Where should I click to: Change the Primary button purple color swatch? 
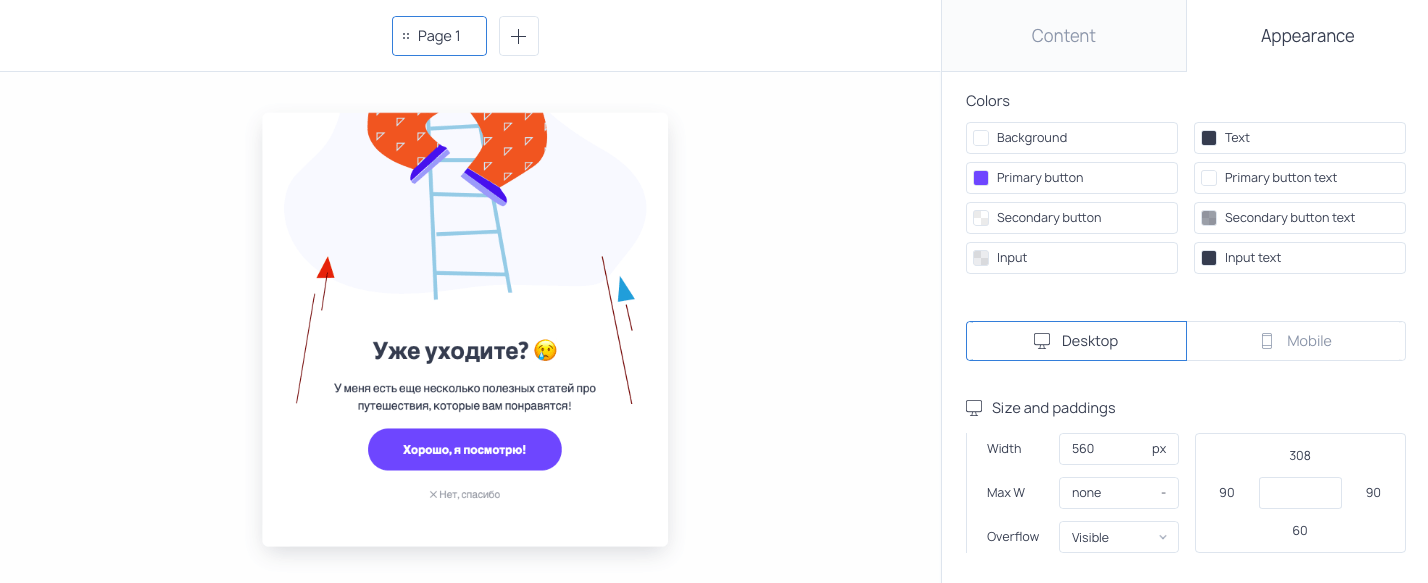[x=981, y=178]
